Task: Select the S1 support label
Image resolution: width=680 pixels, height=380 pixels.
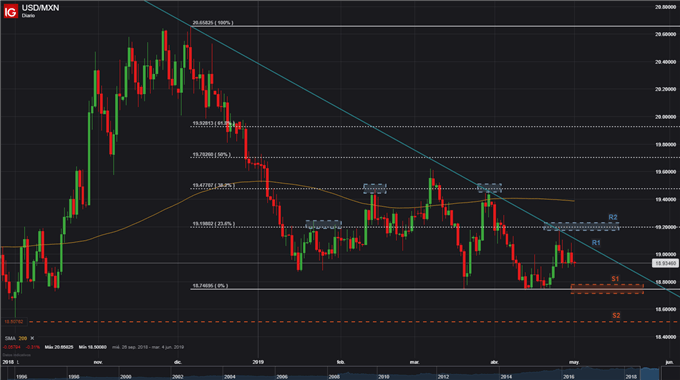Action: click(615, 279)
